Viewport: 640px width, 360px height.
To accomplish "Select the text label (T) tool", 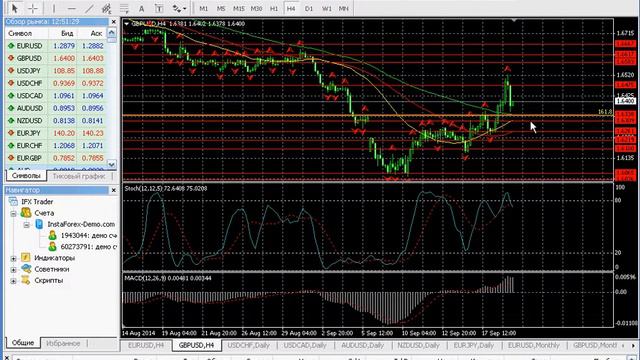I will 159,8.
